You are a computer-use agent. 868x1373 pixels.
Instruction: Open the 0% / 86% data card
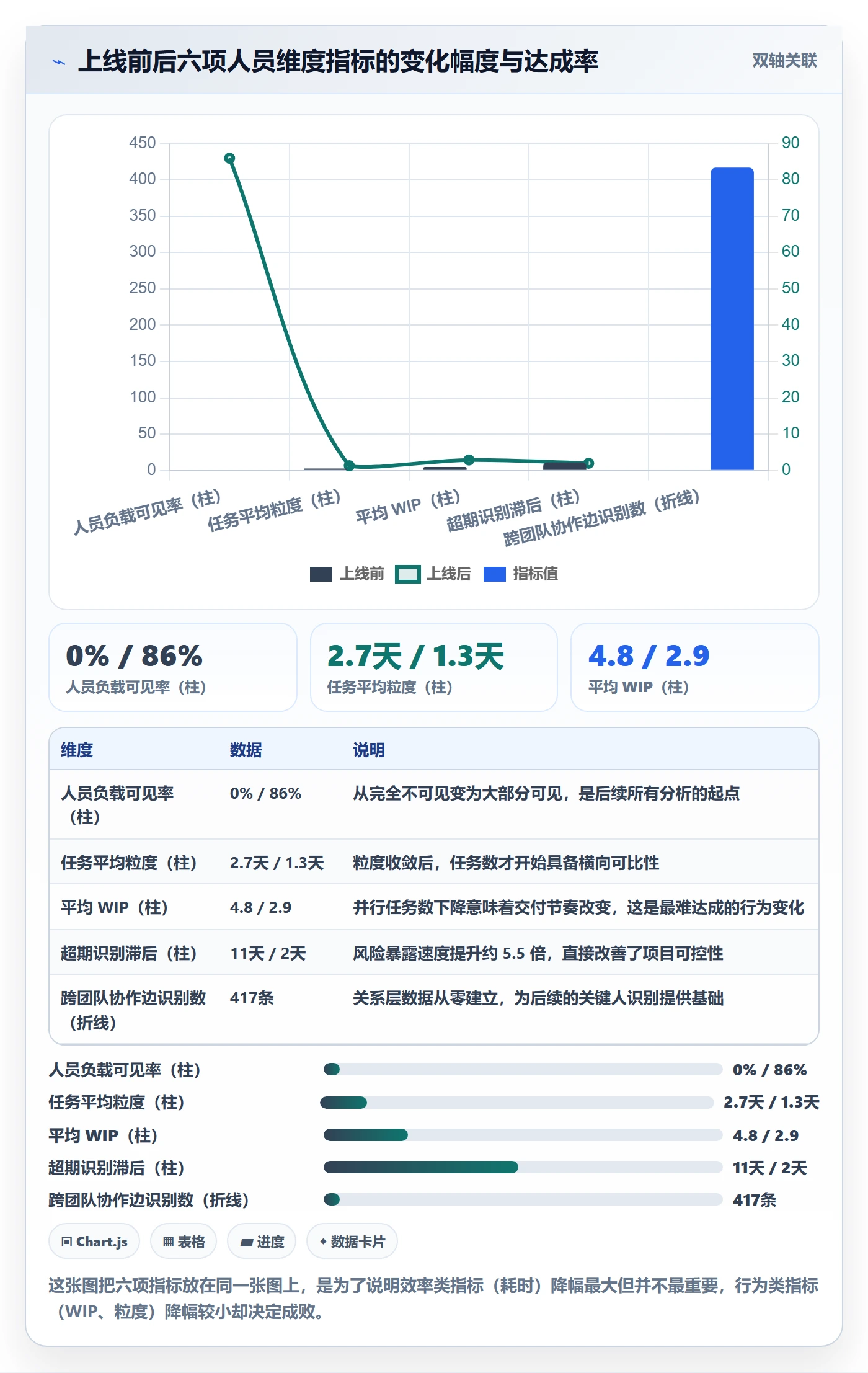point(173,667)
